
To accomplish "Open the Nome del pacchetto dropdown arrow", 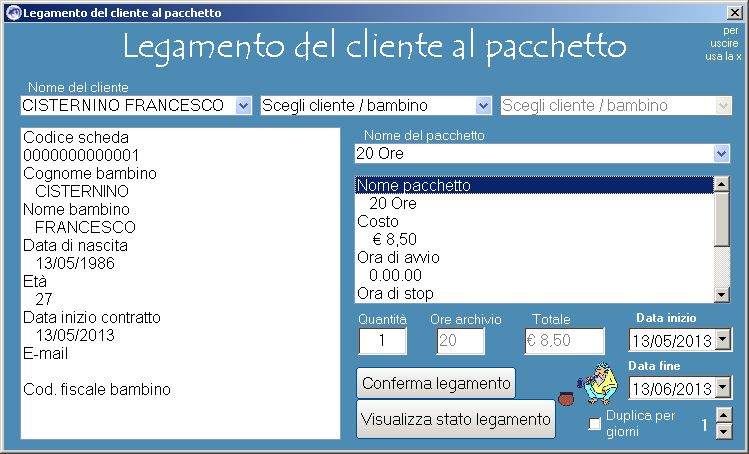I will 721,153.
